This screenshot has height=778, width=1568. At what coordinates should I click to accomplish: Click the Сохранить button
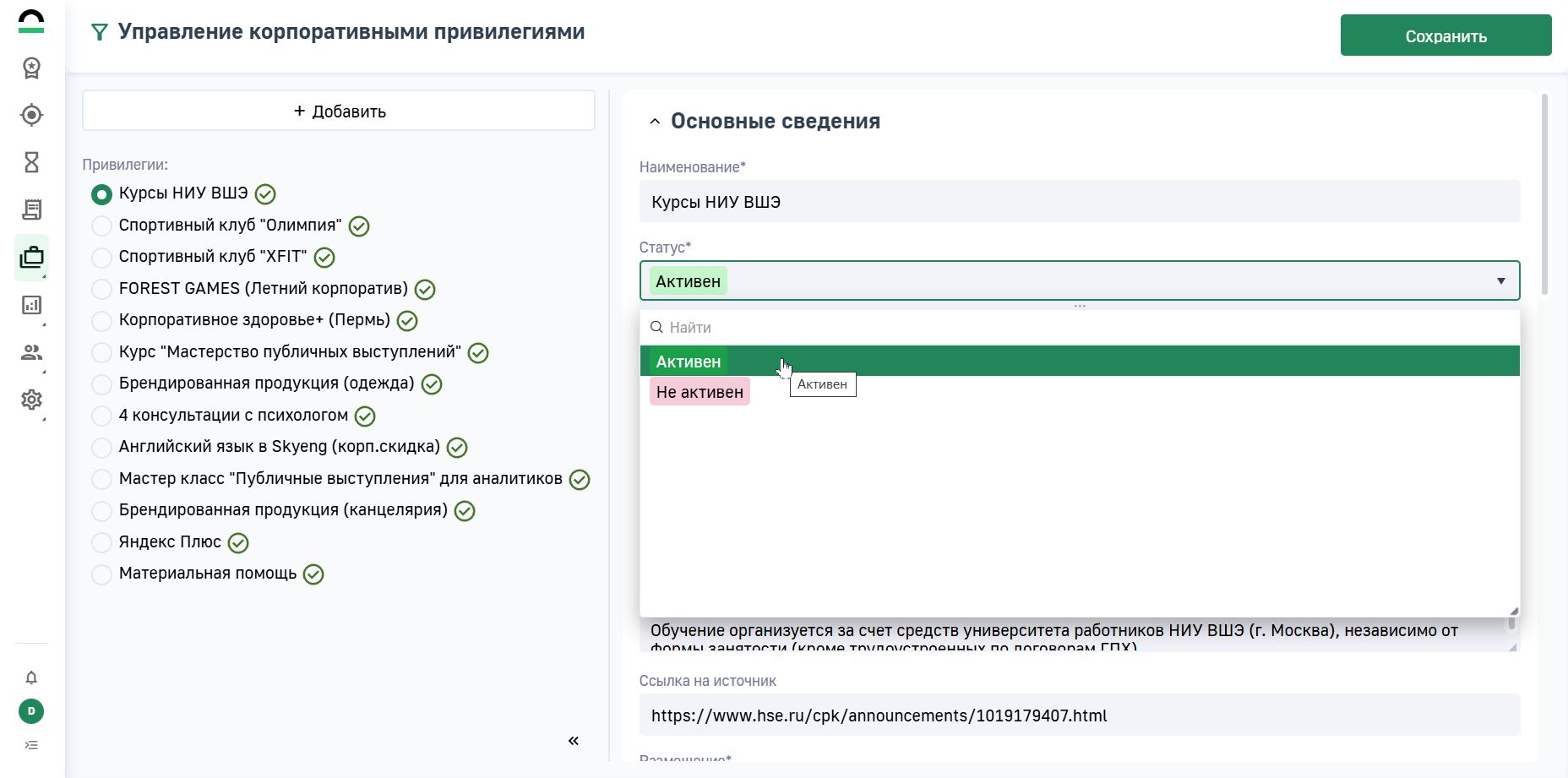1445,35
